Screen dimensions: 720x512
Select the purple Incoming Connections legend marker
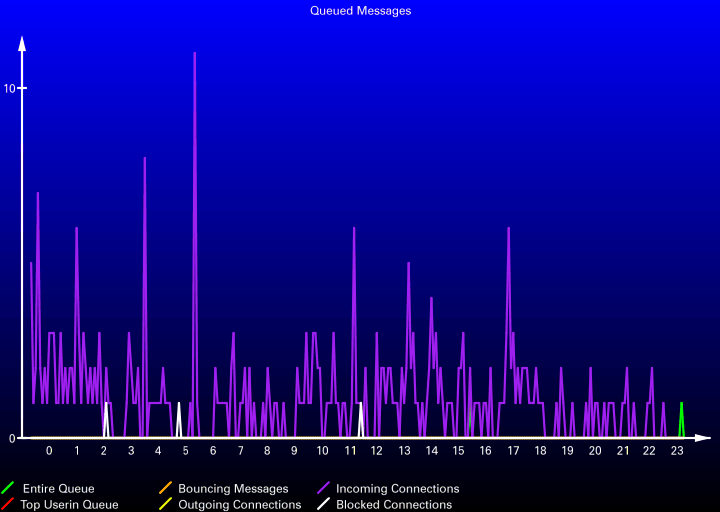coord(324,489)
